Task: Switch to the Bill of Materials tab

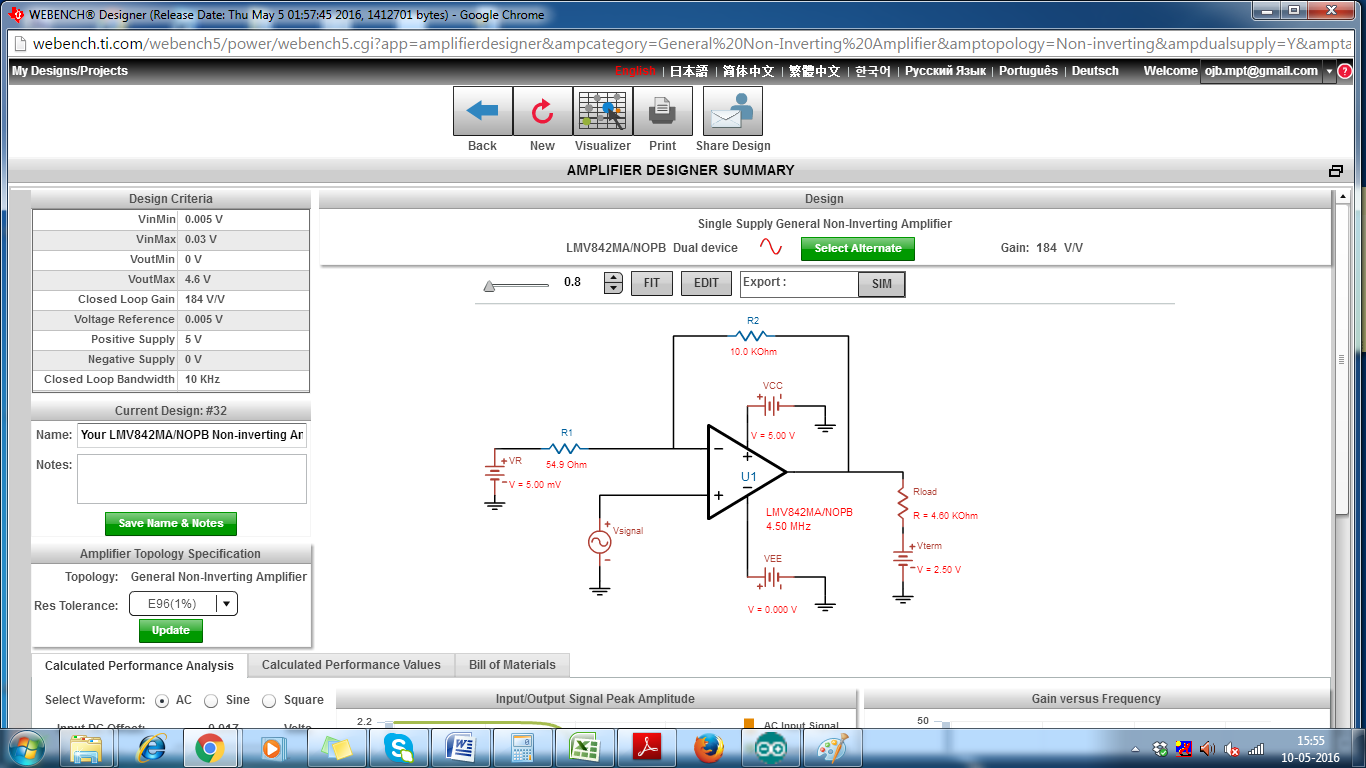Action: 512,665
